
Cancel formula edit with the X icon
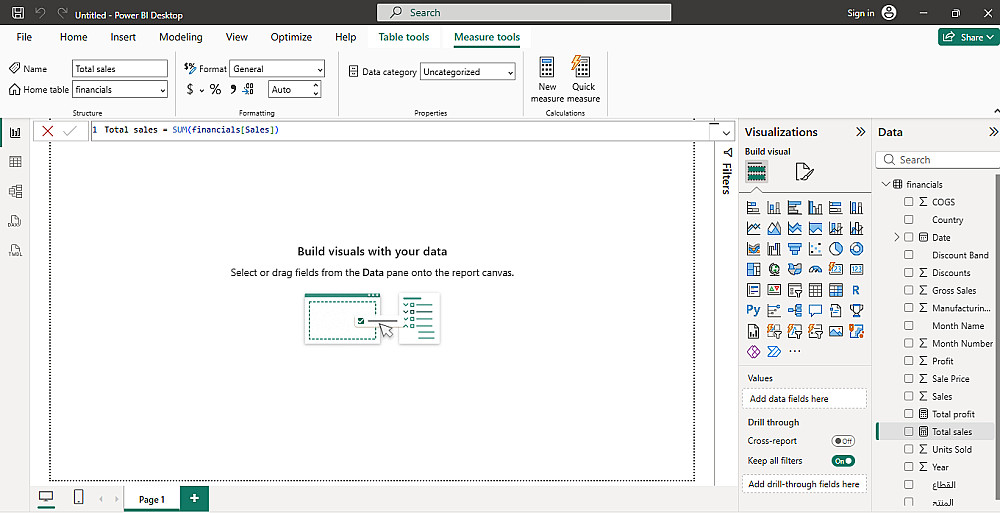(x=47, y=131)
